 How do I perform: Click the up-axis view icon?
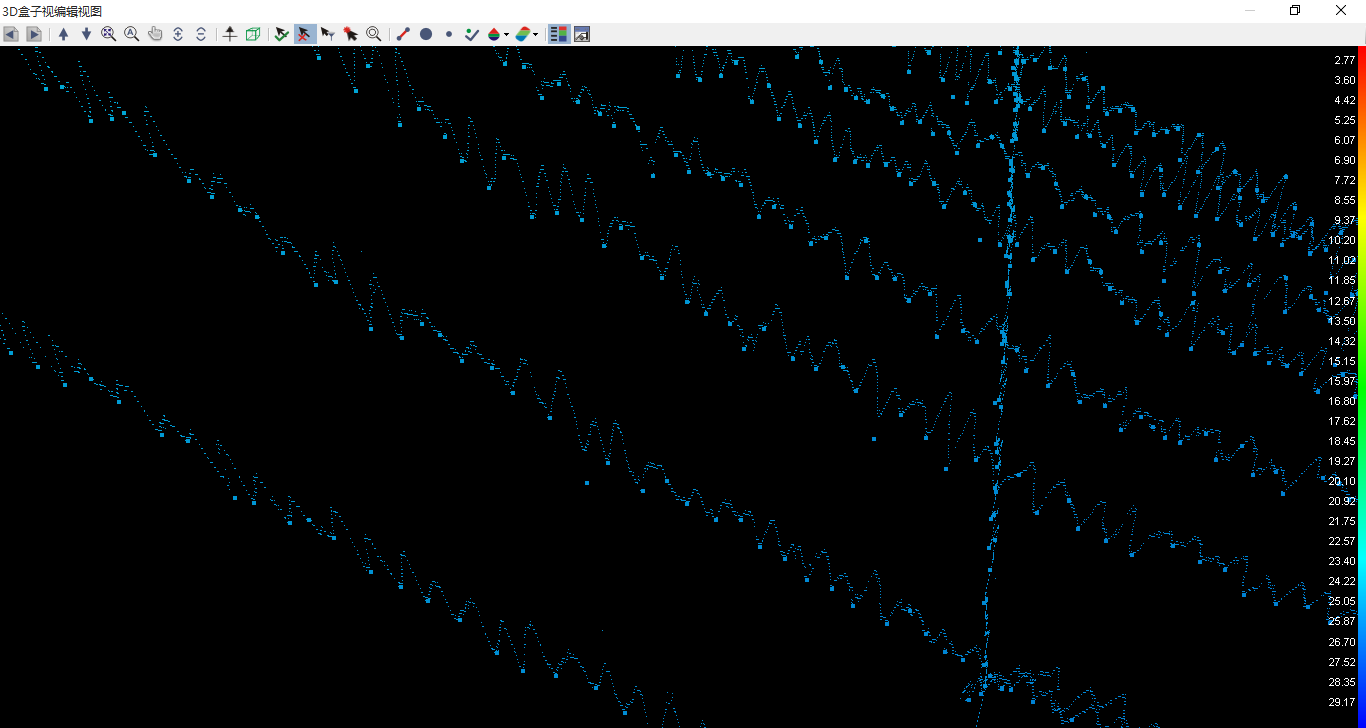(230, 34)
